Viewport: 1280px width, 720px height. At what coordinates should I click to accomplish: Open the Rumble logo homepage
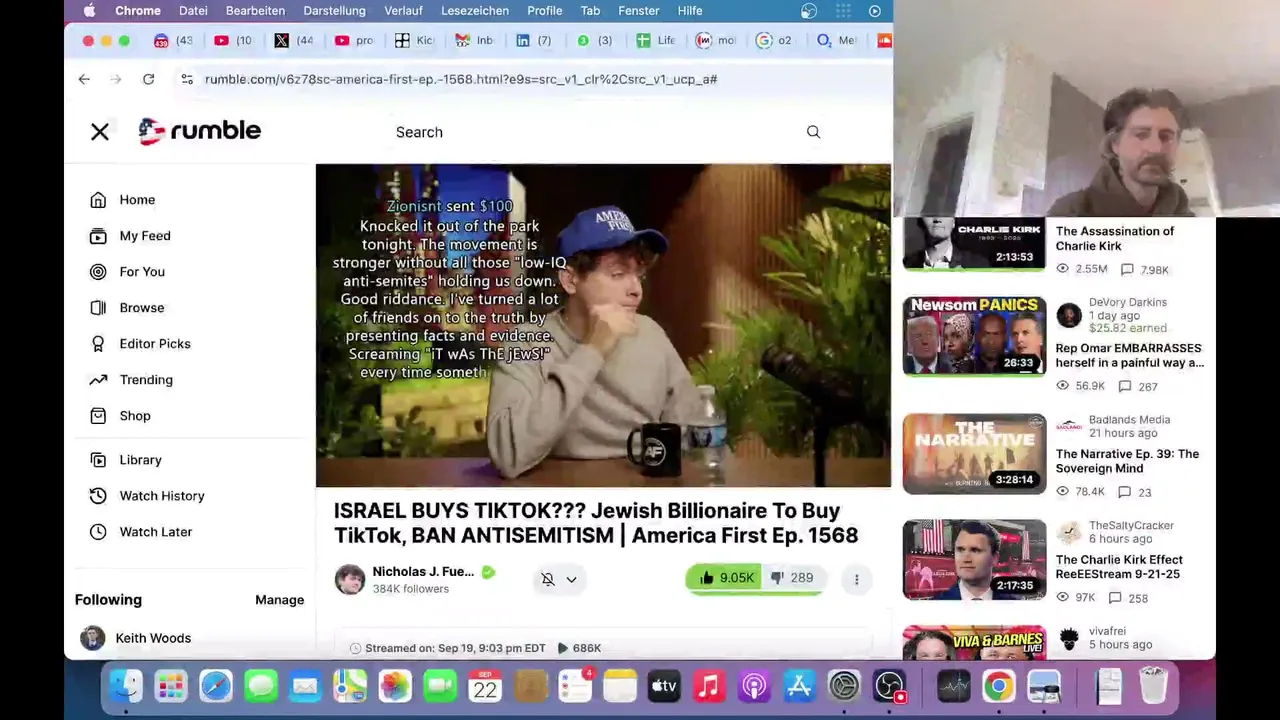pyautogui.click(x=200, y=131)
